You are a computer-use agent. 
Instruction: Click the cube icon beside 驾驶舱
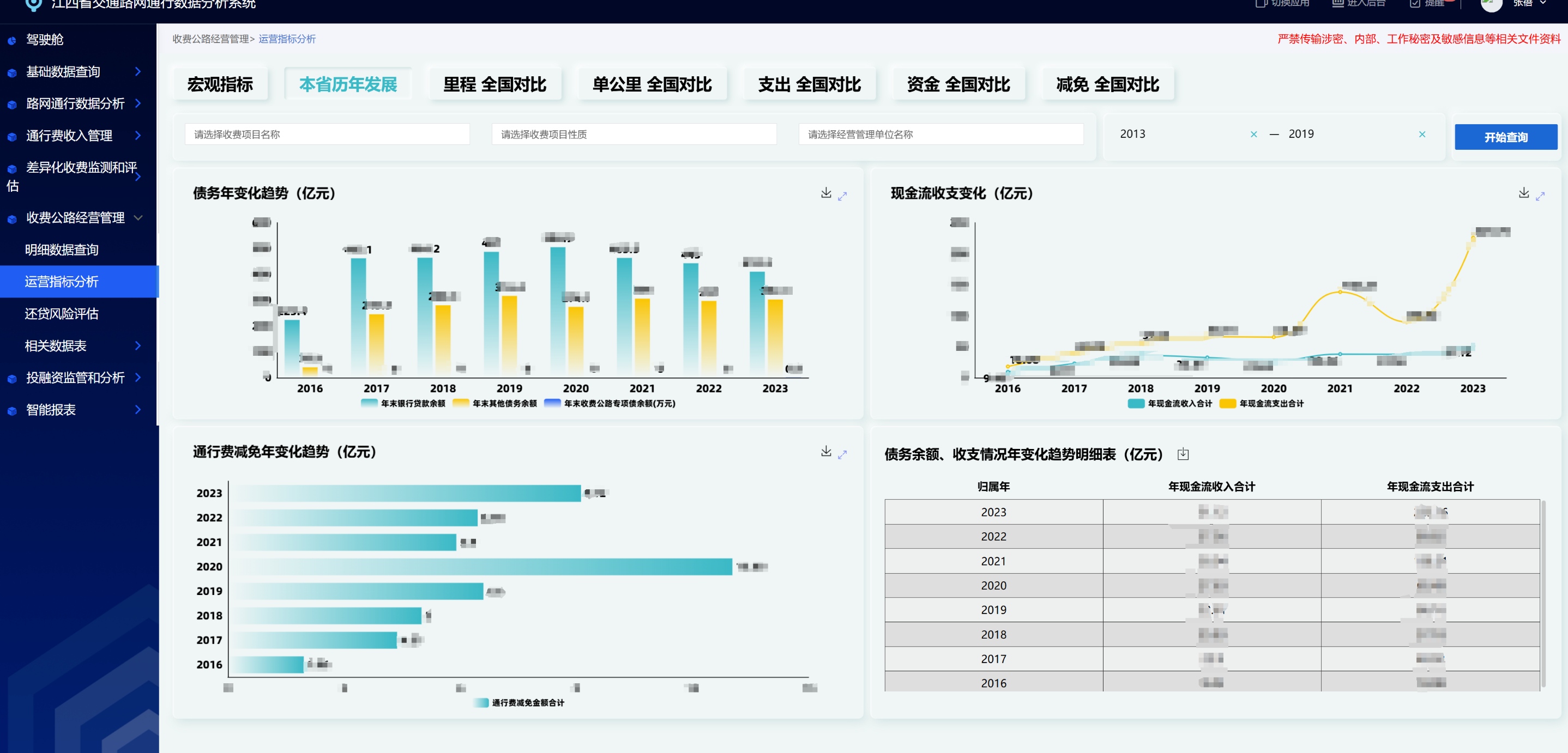[12, 41]
